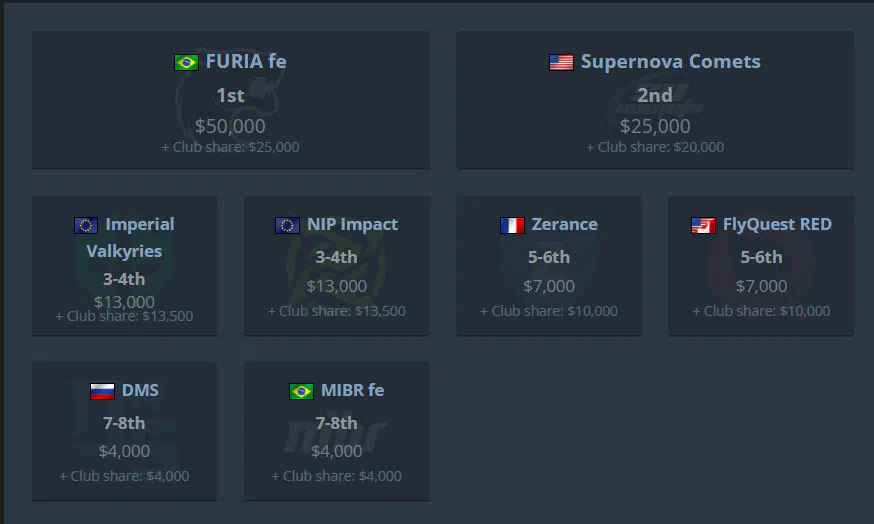Click the 7-8th placement in MIBR fe card
Viewport: 874px width, 524px height.
(x=337, y=423)
